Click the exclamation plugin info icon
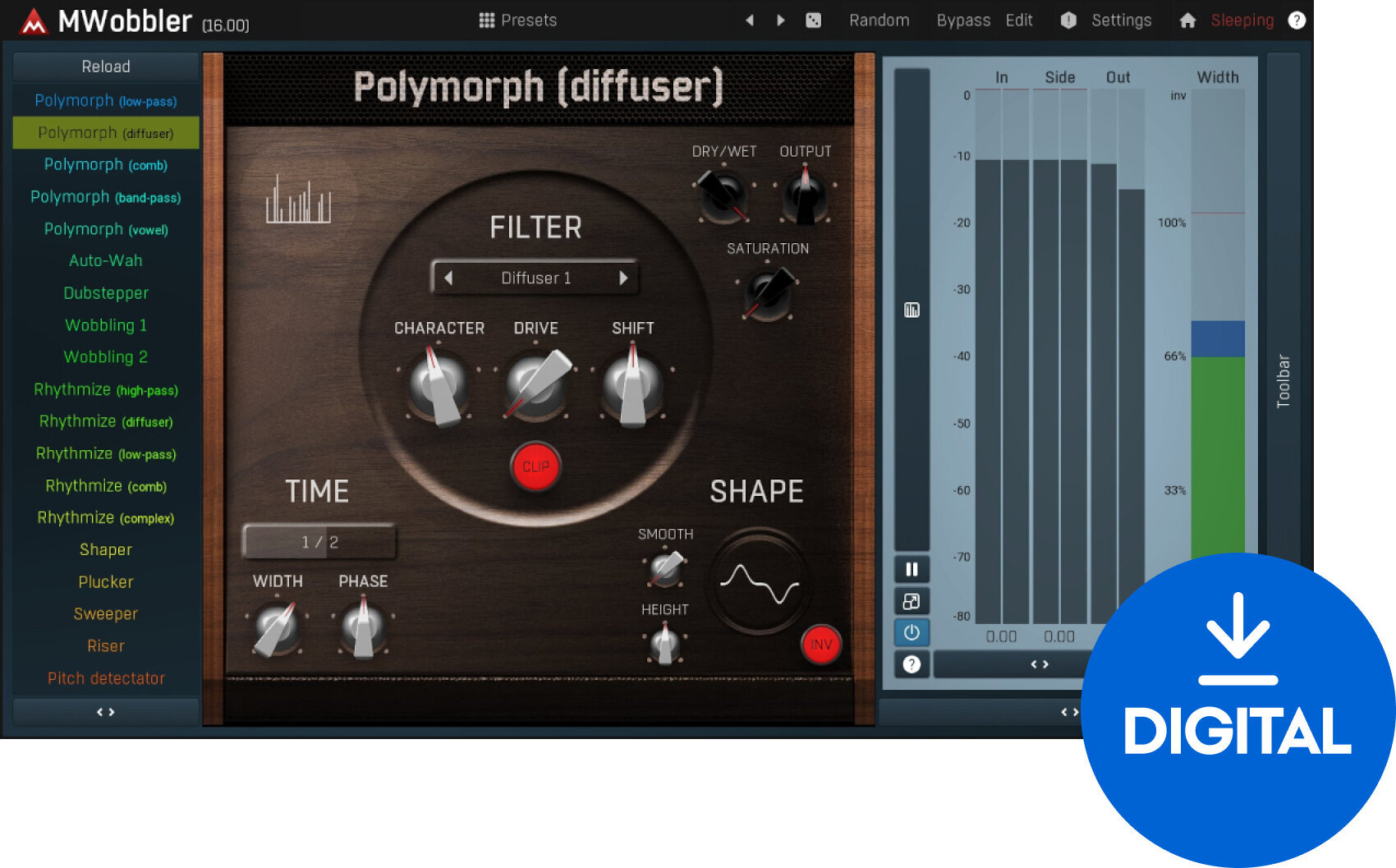 pyautogui.click(x=1068, y=20)
